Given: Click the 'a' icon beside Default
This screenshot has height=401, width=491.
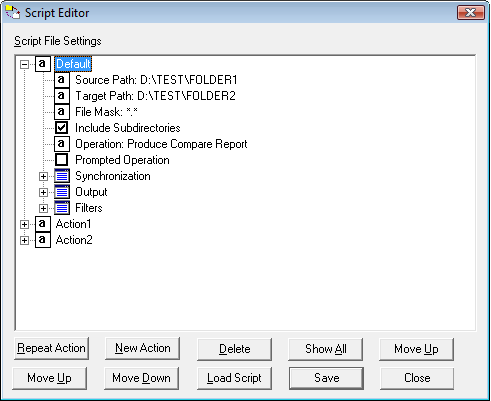Looking at the screenshot, I should click(43, 64).
